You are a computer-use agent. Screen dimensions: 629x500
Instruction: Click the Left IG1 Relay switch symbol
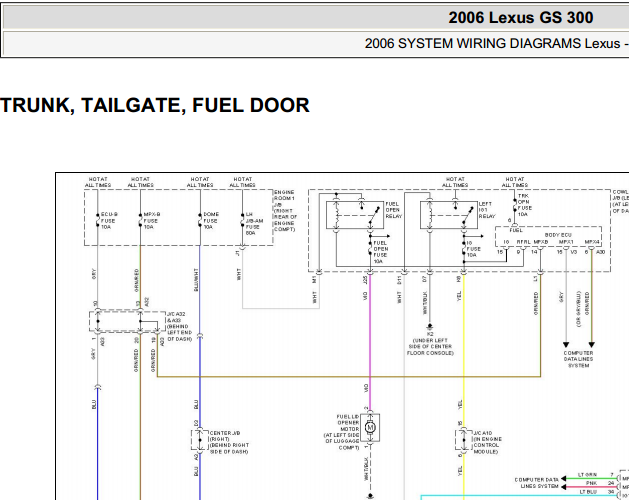(x=467, y=217)
